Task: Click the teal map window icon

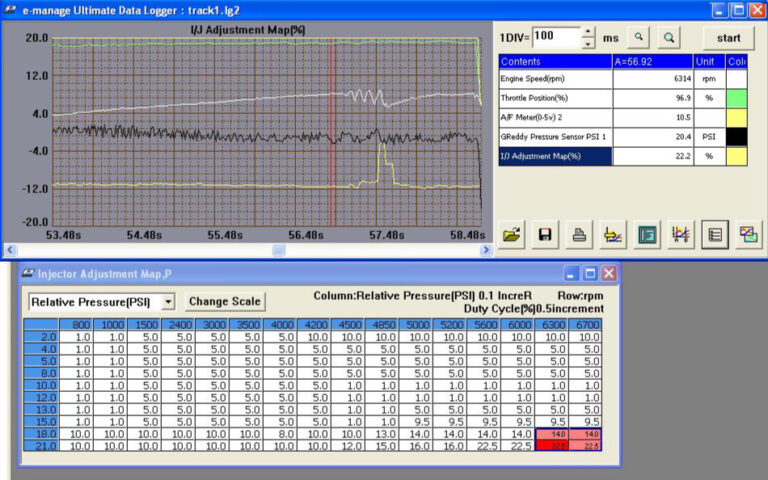Action: point(647,235)
